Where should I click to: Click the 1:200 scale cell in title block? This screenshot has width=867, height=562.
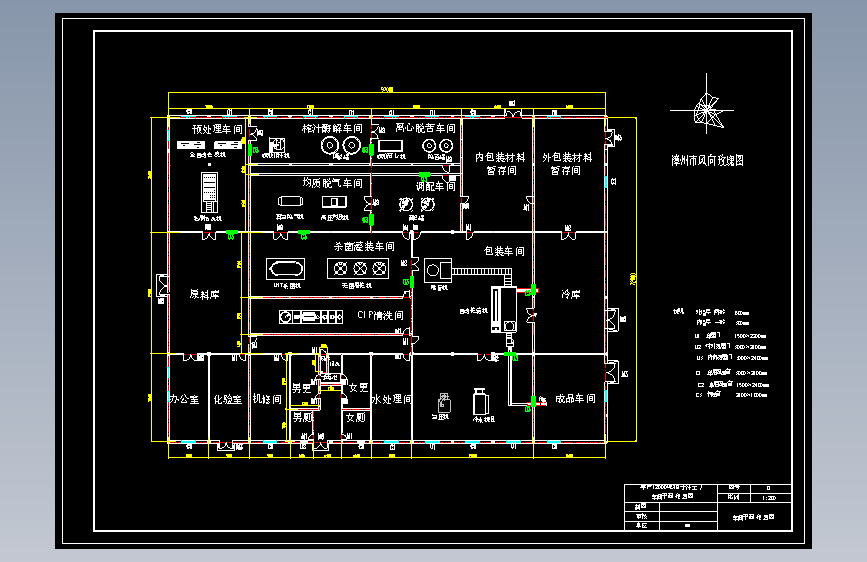(769, 498)
